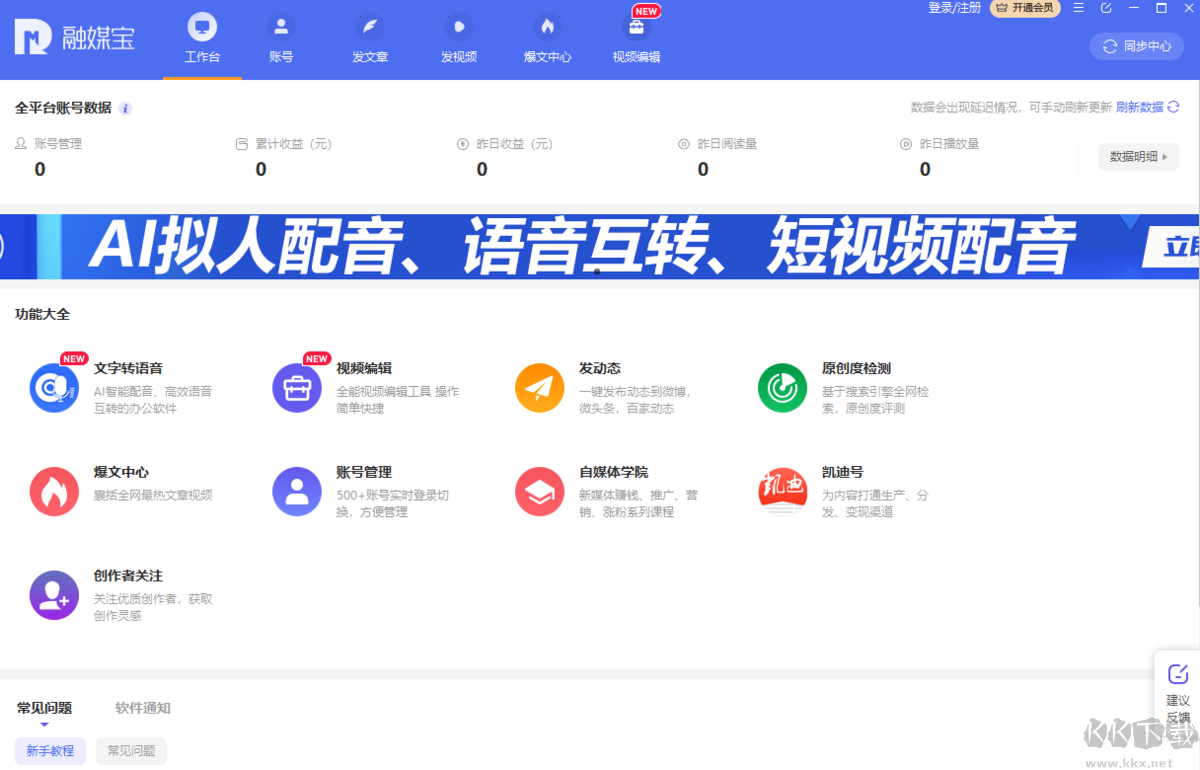The height and width of the screenshot is (770, 1200).
Task: Click the 创作者关注 creator follow icon
Action: (x=54, y=594)
